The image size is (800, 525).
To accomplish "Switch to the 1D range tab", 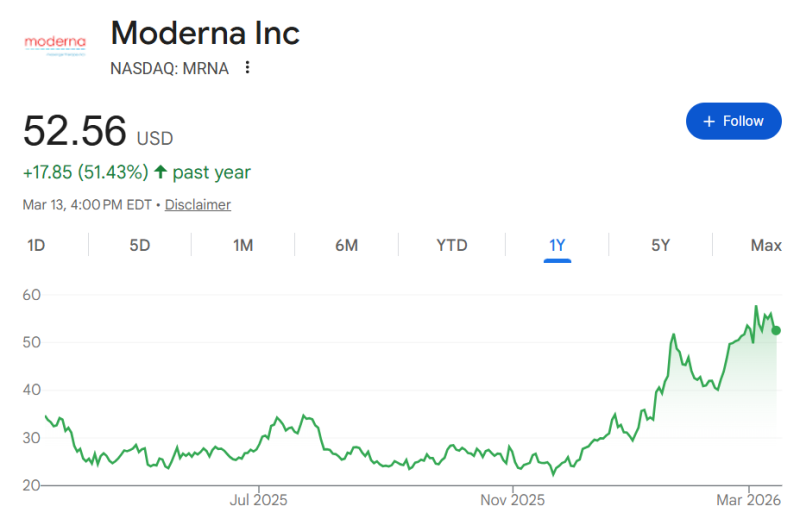I will (36, 246).
